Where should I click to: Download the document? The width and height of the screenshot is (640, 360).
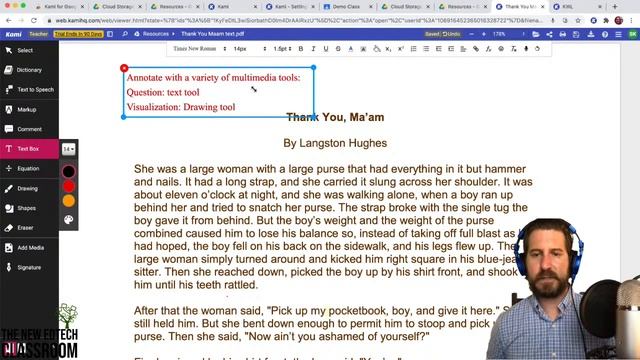591,34
